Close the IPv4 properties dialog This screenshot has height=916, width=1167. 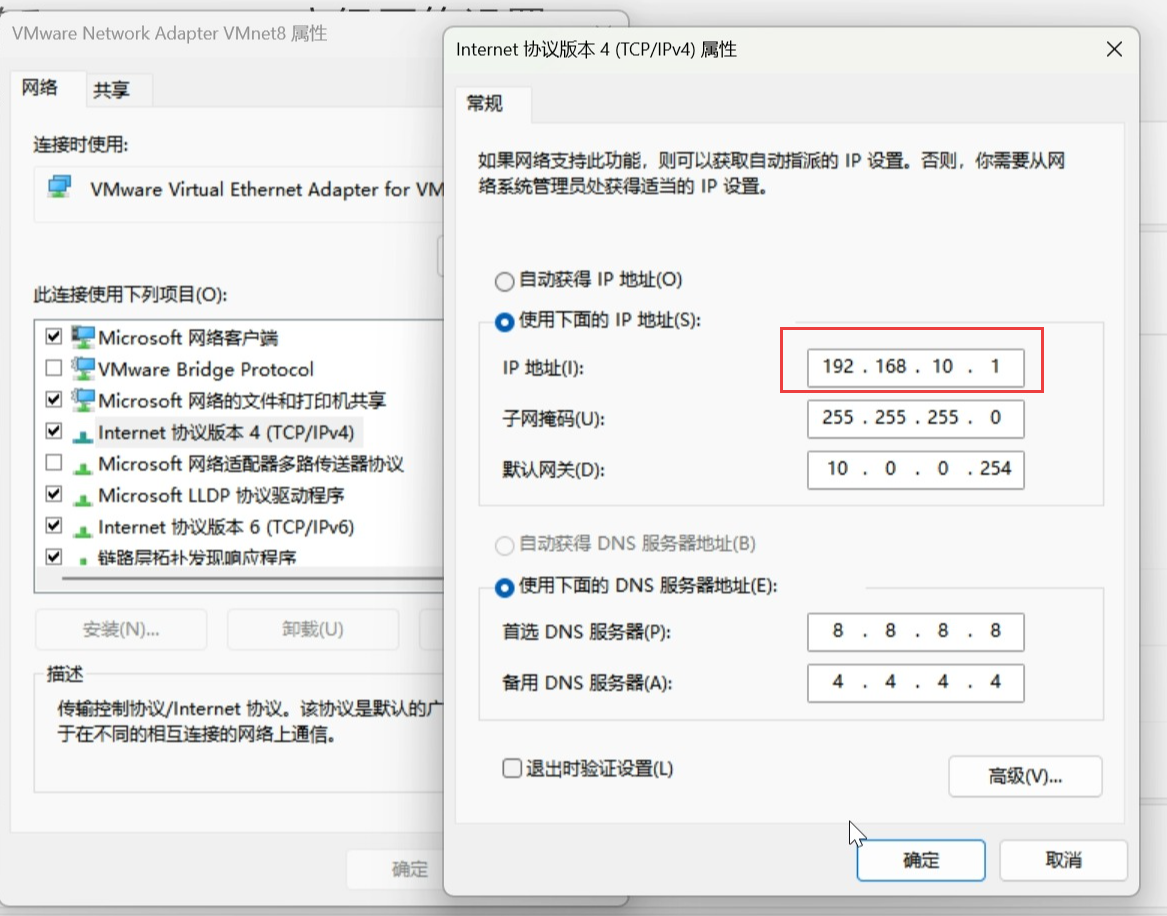coord(1114,49)
